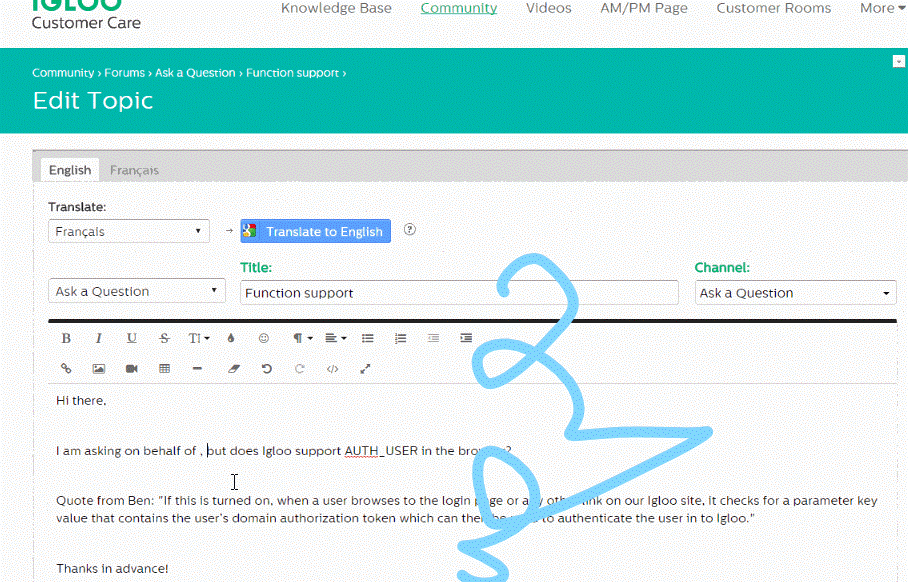908x582 pixels.
Task: Click the undo arrow icon
Action: click(266, 369)
